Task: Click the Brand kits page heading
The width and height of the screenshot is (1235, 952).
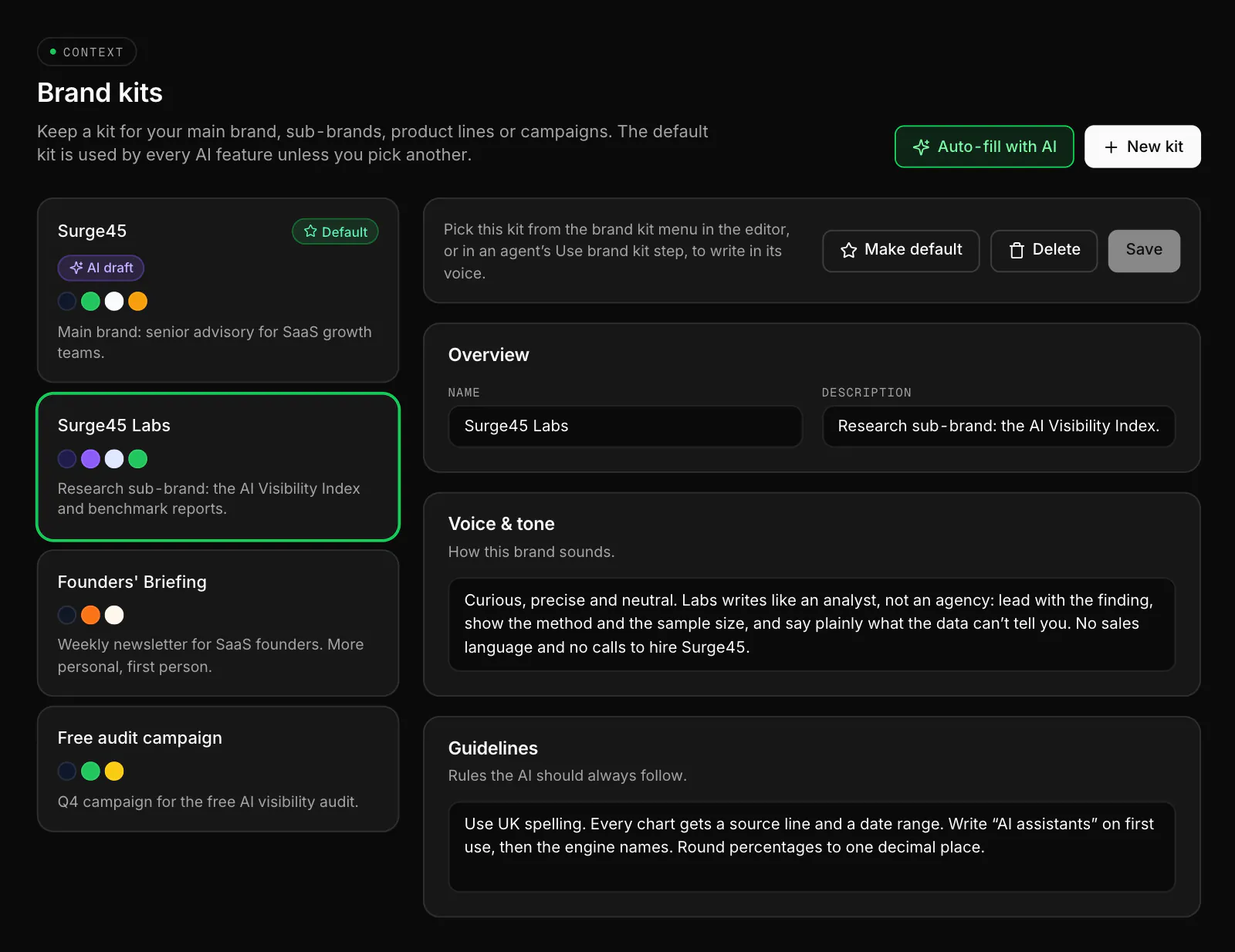Action: pyautogui.click(x=100, y=93)
